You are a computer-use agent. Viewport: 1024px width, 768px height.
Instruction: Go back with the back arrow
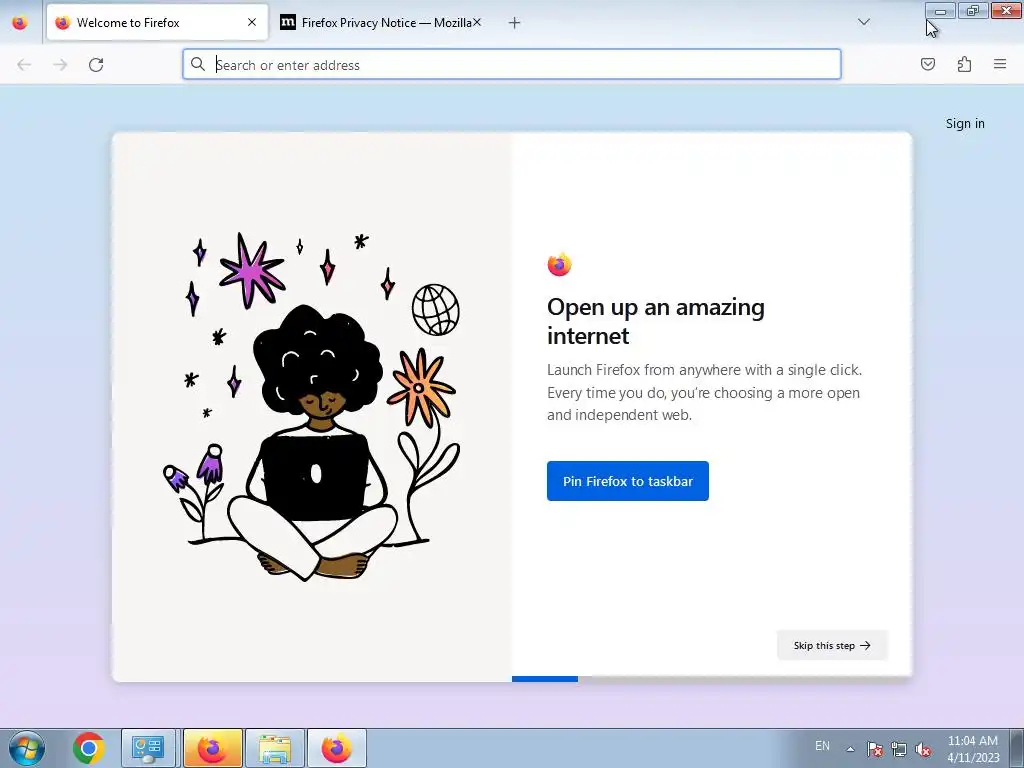[x=24, y=65]
